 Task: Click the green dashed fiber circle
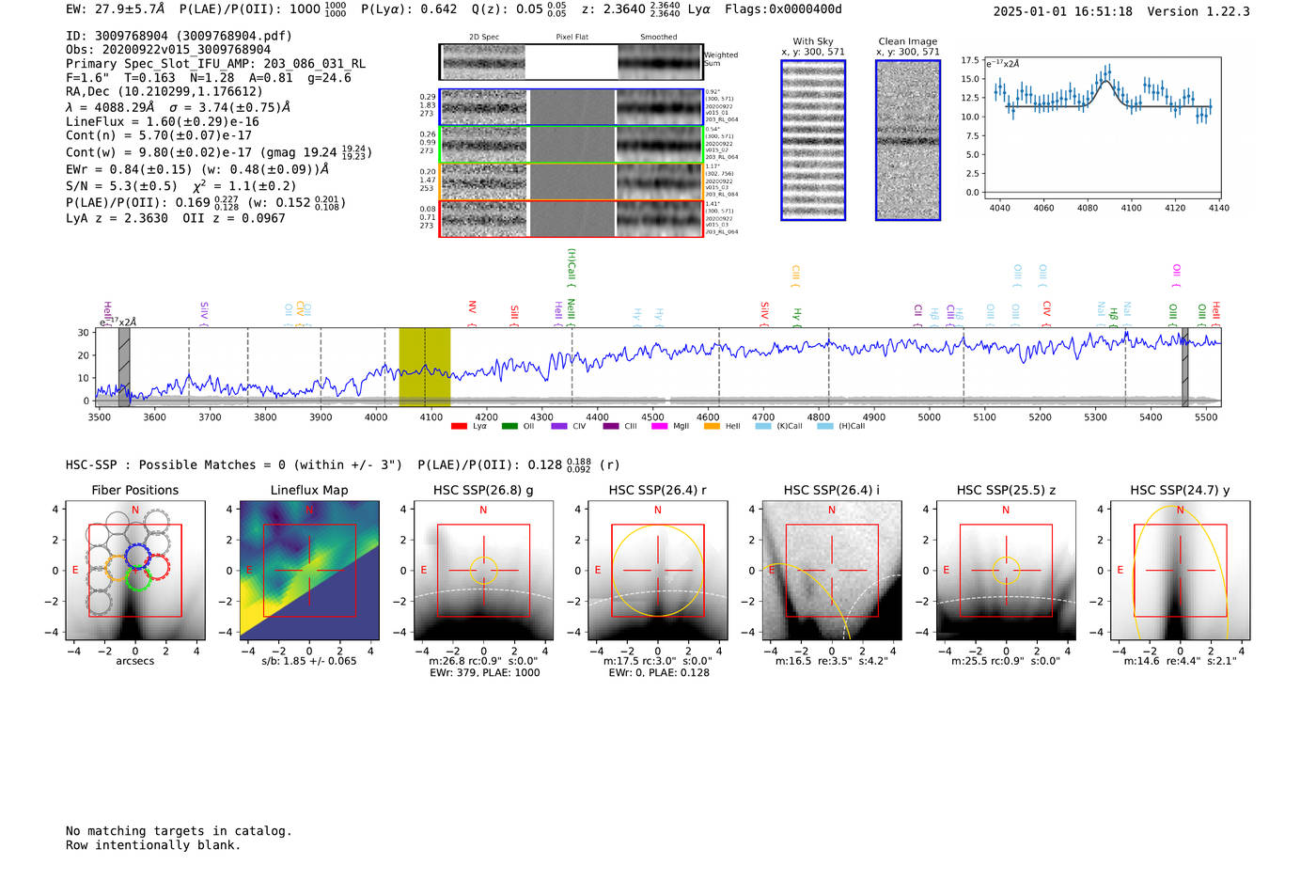(x=138, y=578)
